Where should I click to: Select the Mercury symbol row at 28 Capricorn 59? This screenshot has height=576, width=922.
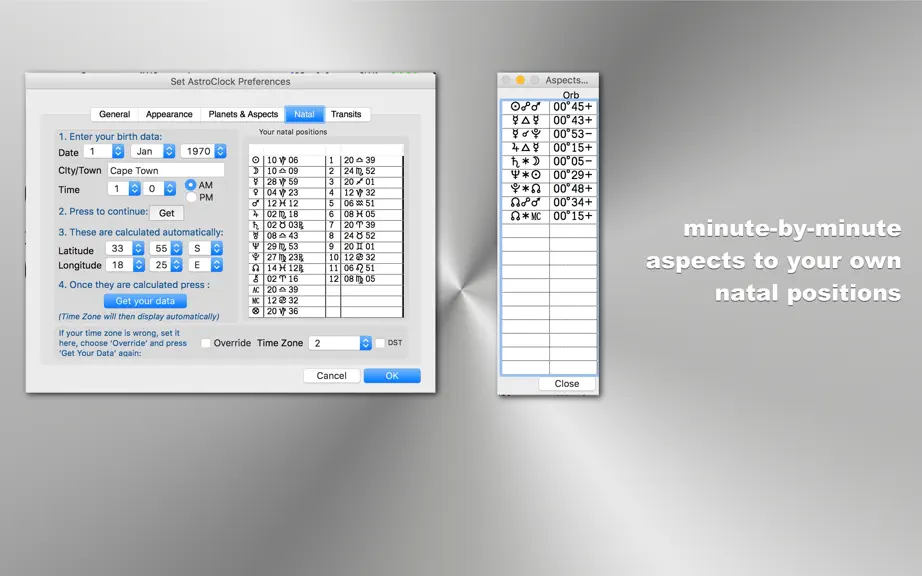click(x=287, y=182)
